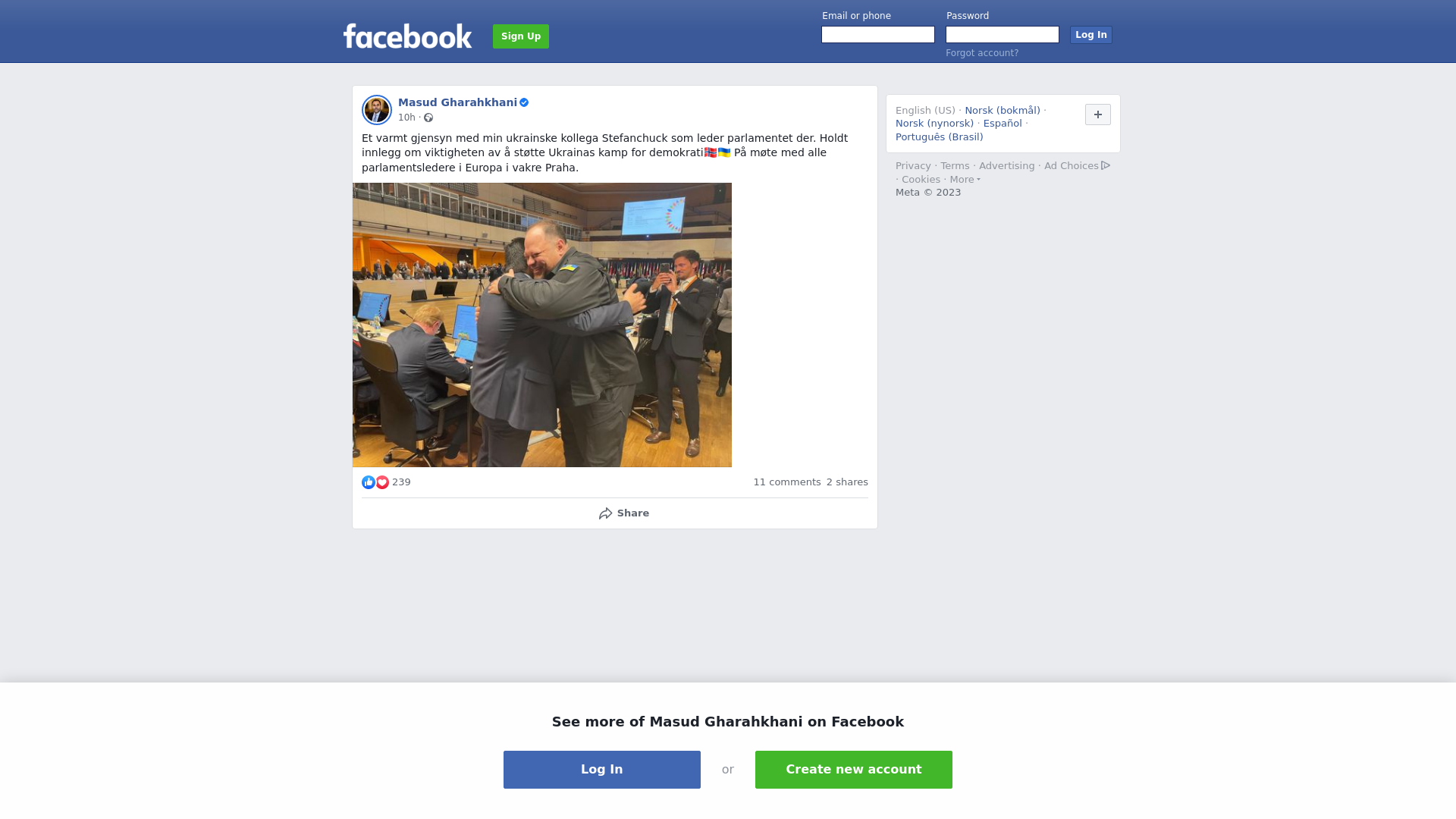The width and height of the screenshot is (1456, 819).
Task: Open more languages with the plus button
Action: tap(1098, 115)
